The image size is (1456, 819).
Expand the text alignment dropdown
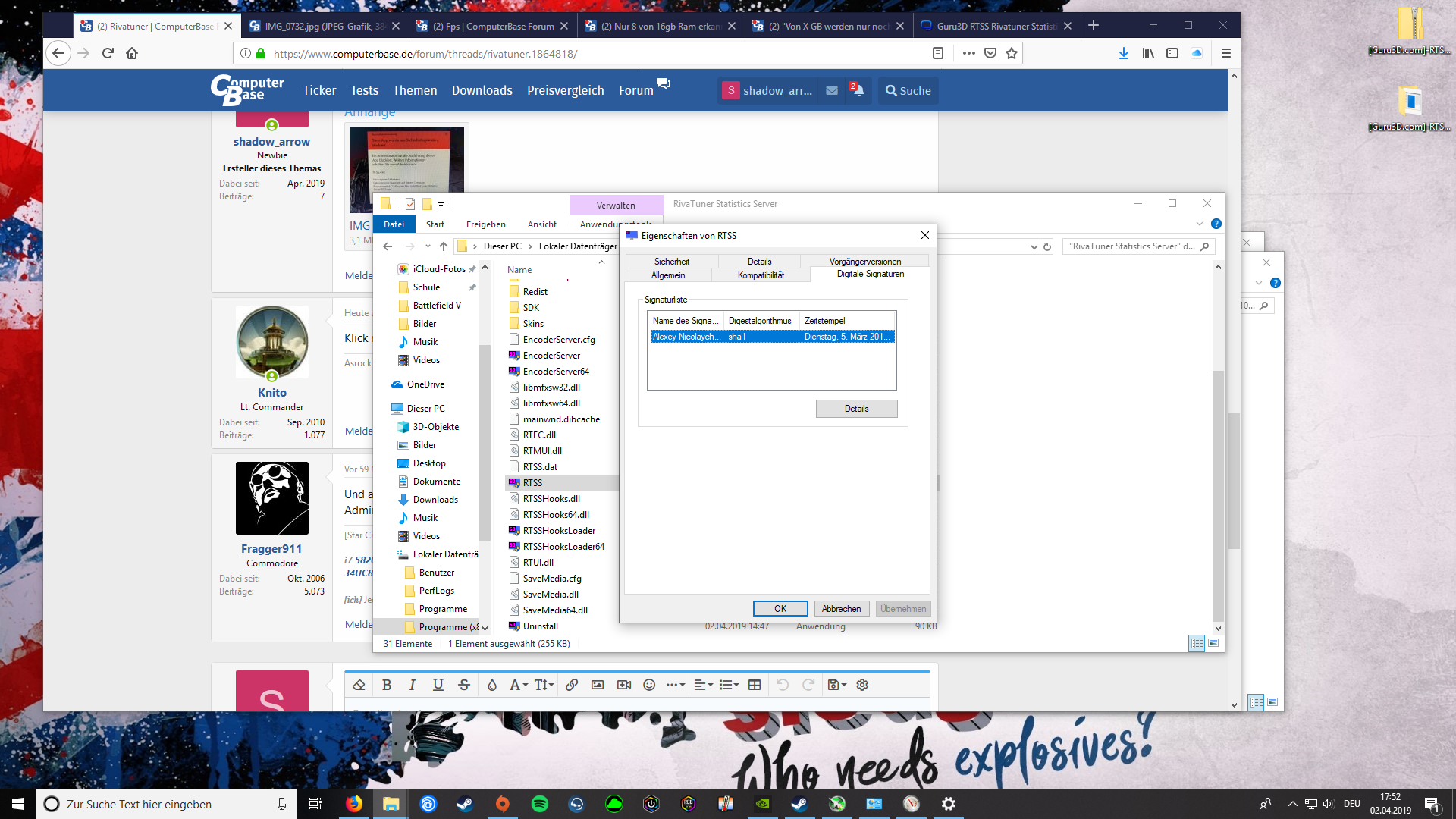pos(703,685)
